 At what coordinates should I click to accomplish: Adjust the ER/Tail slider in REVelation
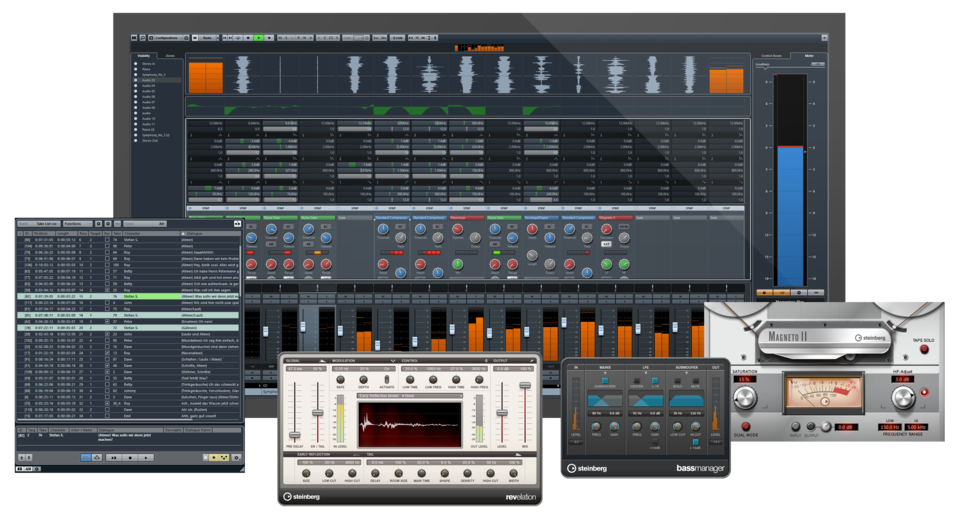click(318, 412)
